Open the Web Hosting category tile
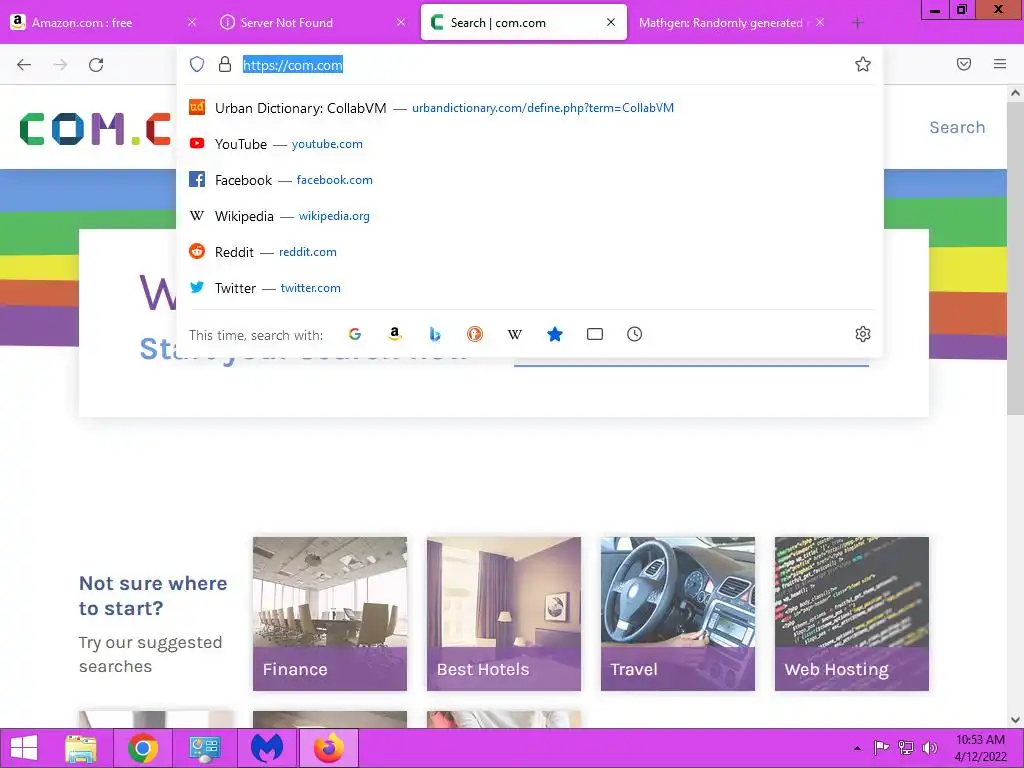 point(852,613)
